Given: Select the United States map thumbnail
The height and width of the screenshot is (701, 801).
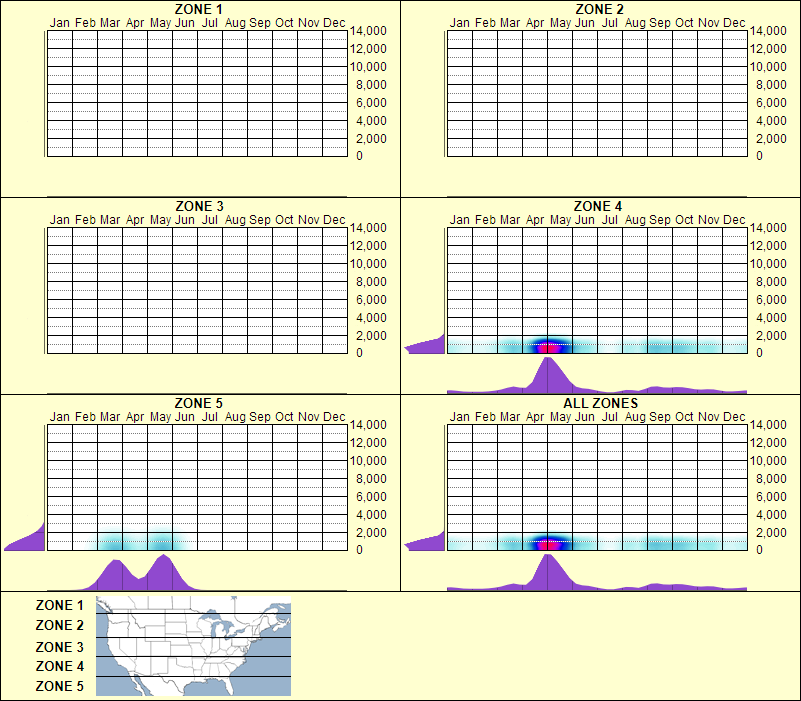Looking at the screenshot, I should 192,645.
